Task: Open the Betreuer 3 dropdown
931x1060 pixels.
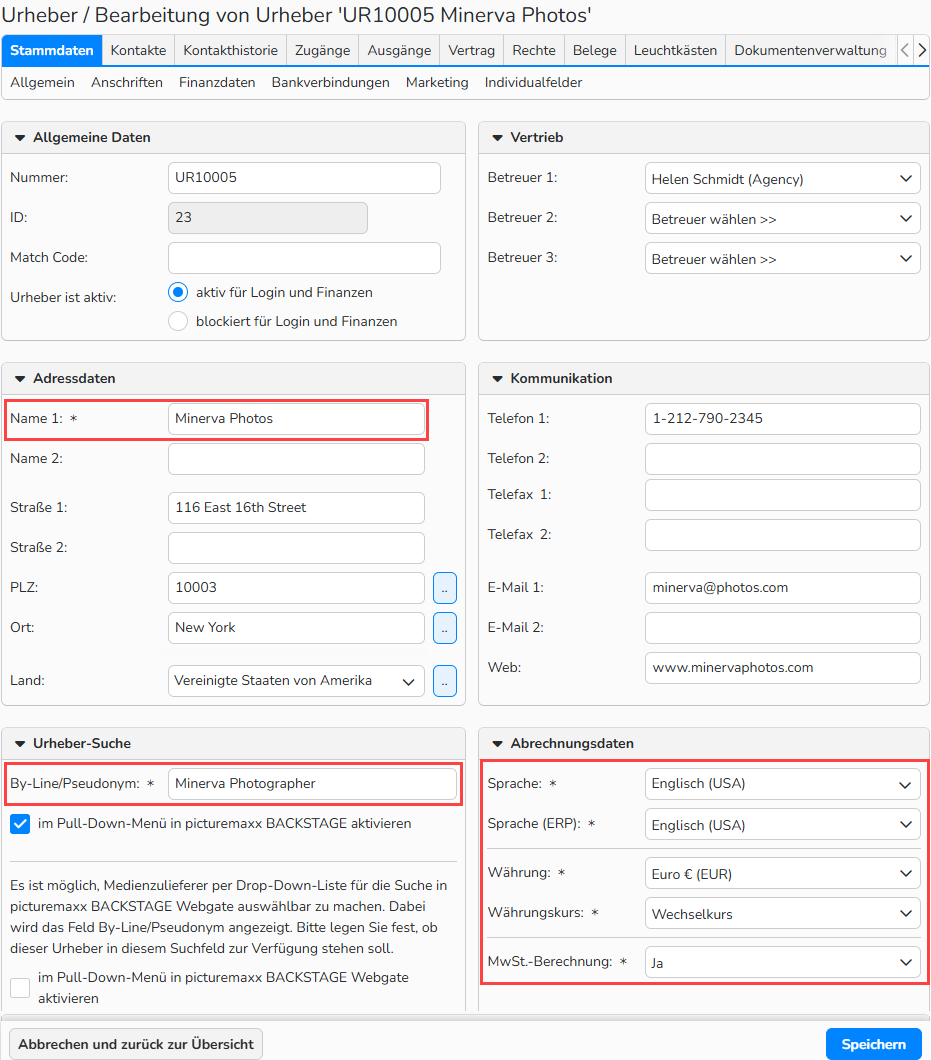Action: coord(782,258)
